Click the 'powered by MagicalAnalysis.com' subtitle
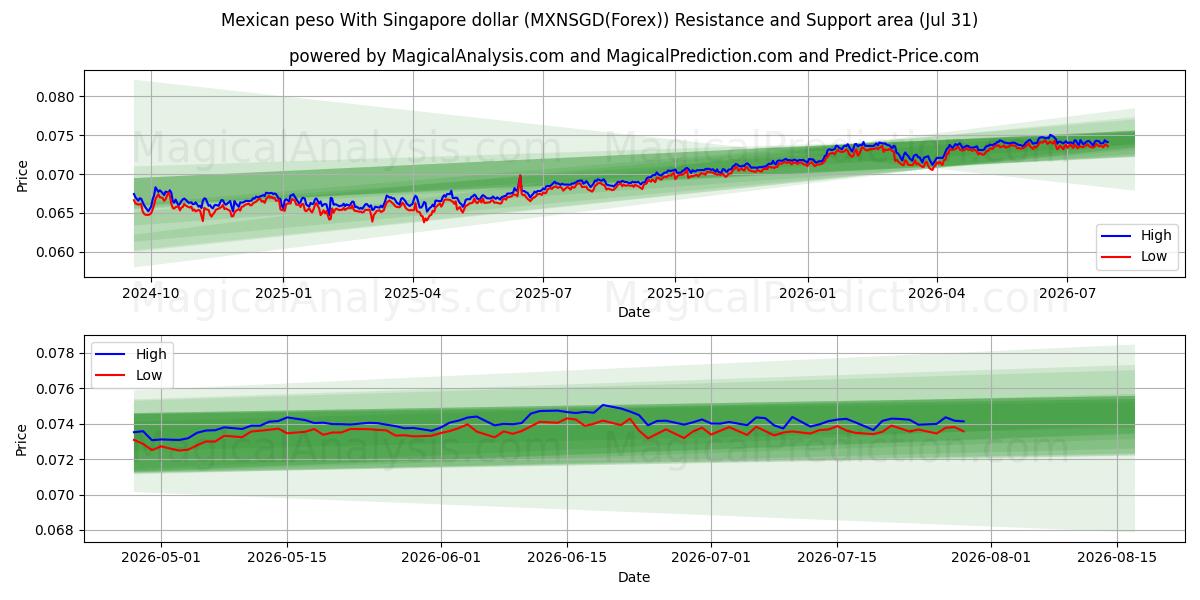The image size is (1200, 600). [x=634, y=56]
